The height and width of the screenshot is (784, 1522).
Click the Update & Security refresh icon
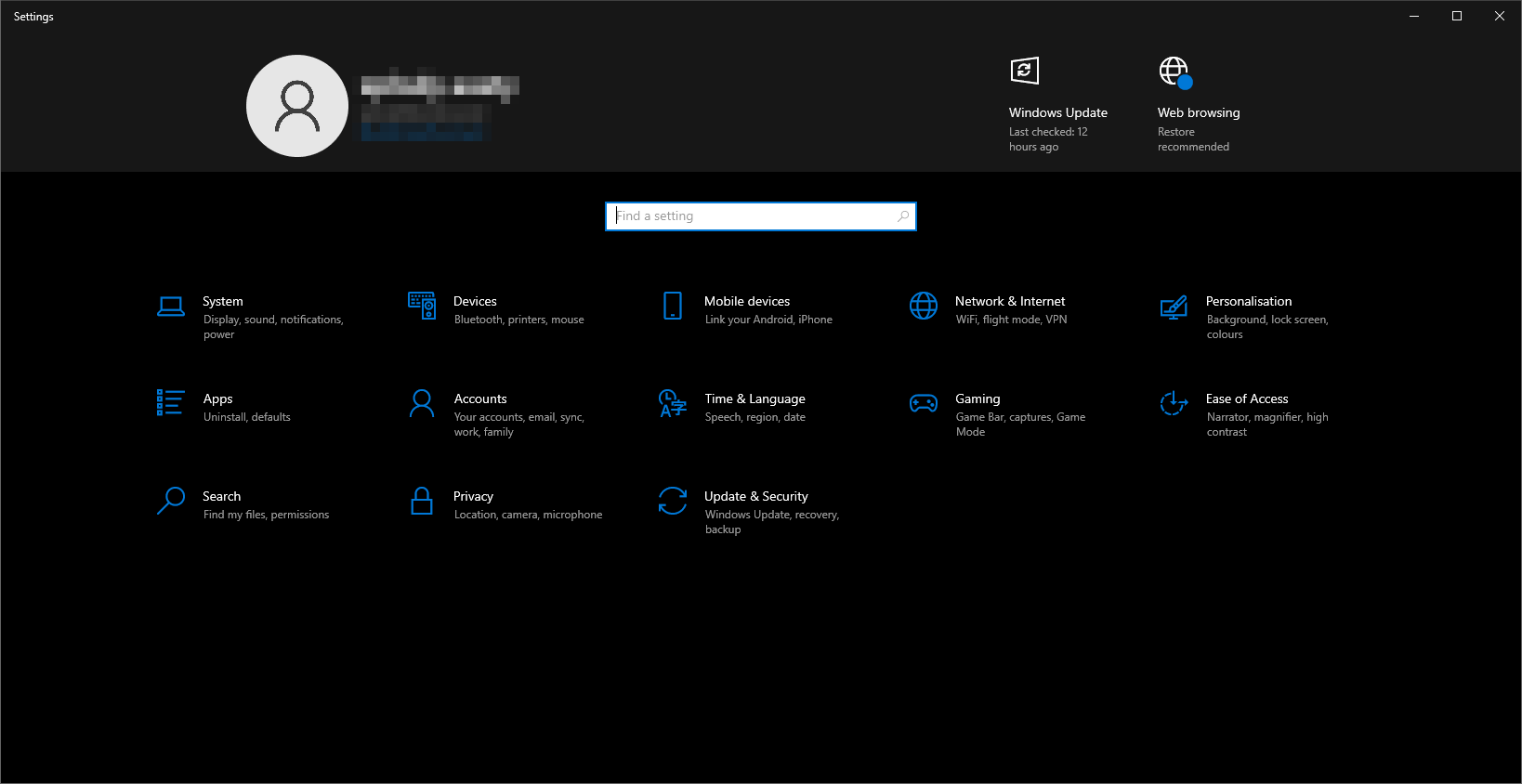673,501
